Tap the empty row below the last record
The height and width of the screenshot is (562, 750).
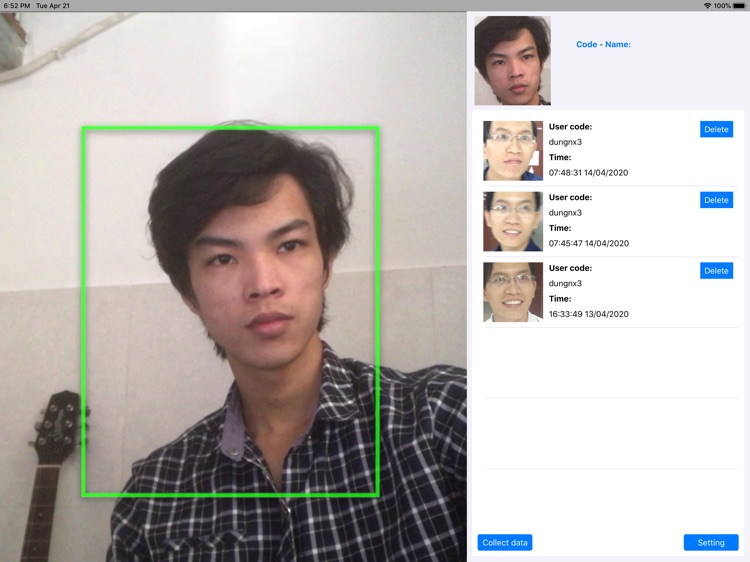tap(611, 363)
